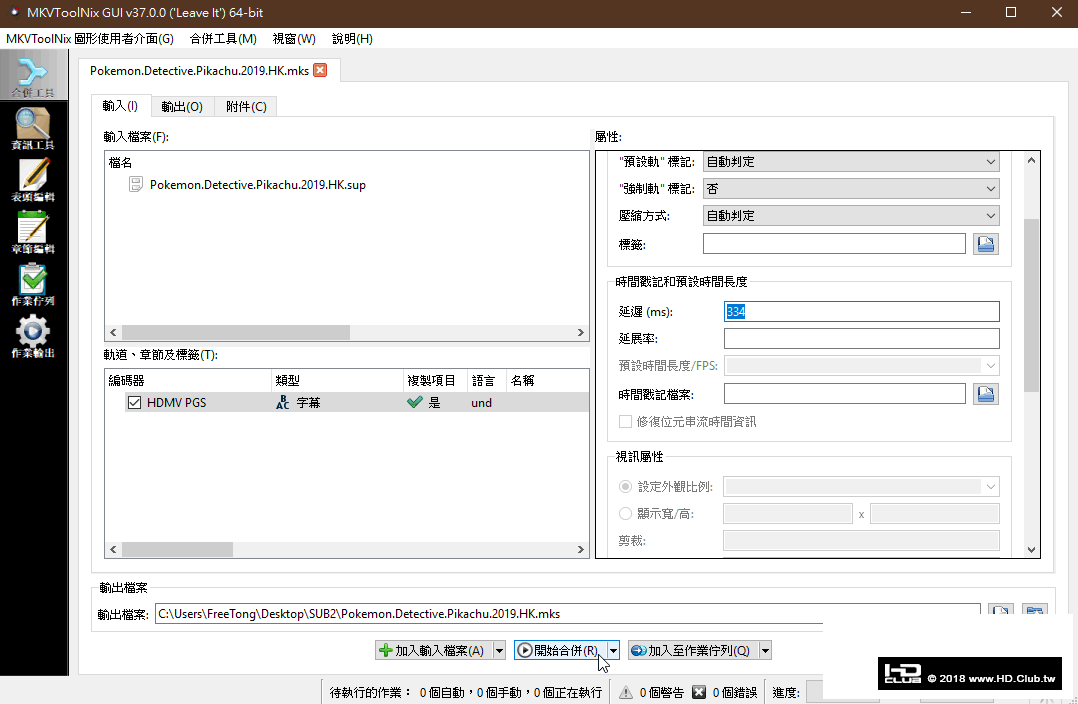Click the 延遲 (ms) input field
The image size is (1078, 704).
tap(861, 311)
